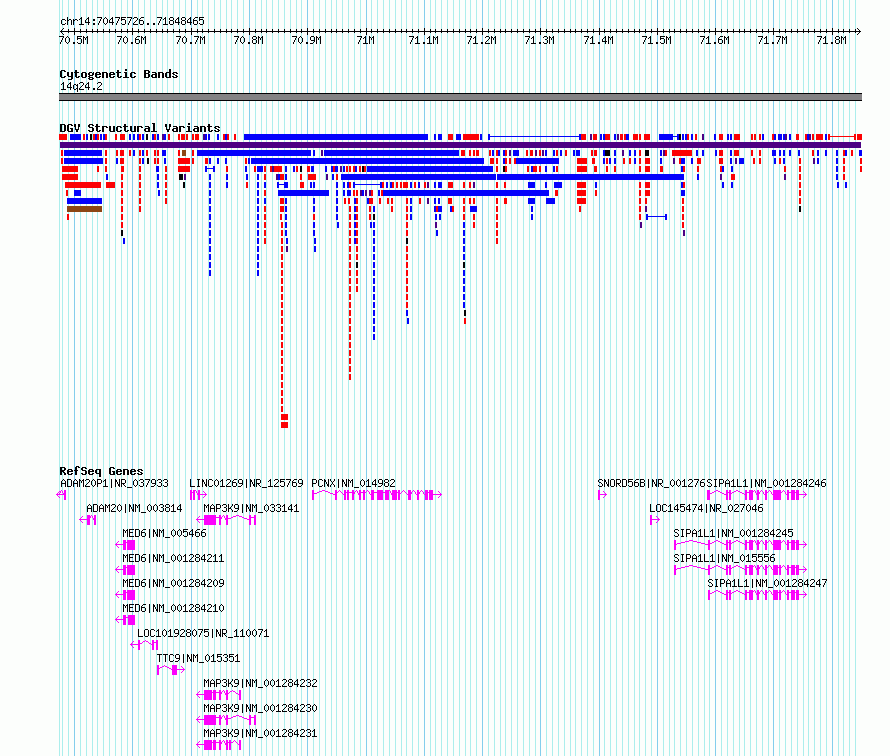The width and height of the screenshot is (890, 756).
Task: Click the 71M ruler tick label
Action: point(366,40)
